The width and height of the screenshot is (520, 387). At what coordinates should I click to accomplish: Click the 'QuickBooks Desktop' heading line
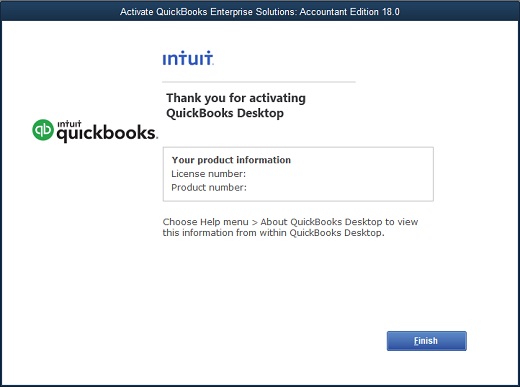225,113
